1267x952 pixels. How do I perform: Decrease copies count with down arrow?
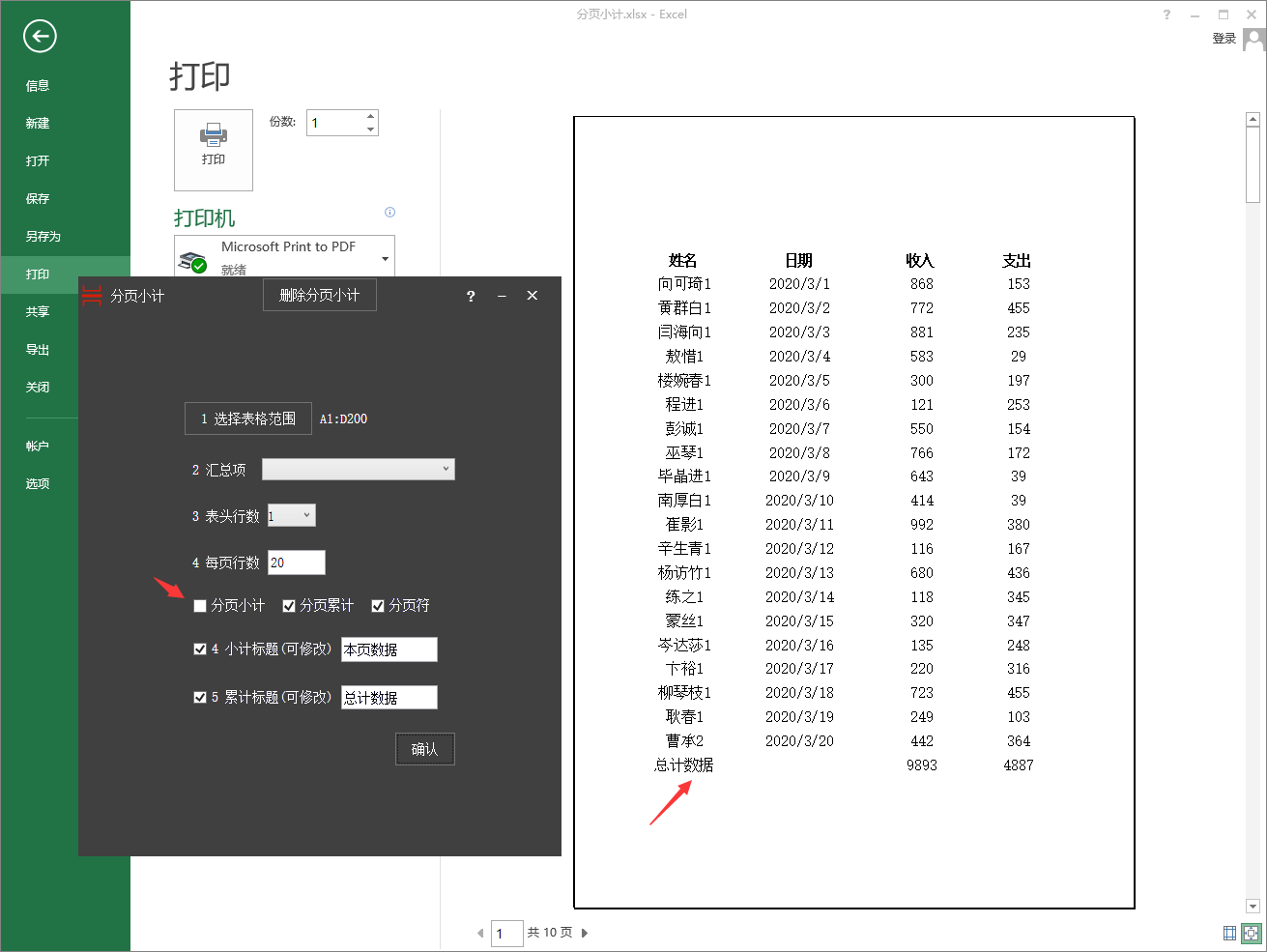[x=370, y=130]
